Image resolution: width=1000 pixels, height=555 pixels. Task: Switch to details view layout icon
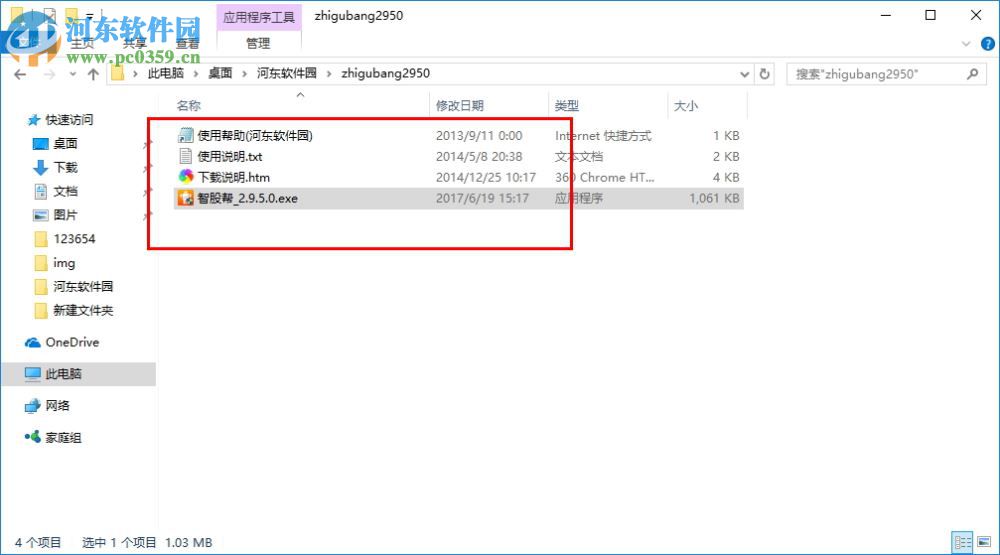coord(962,542)
